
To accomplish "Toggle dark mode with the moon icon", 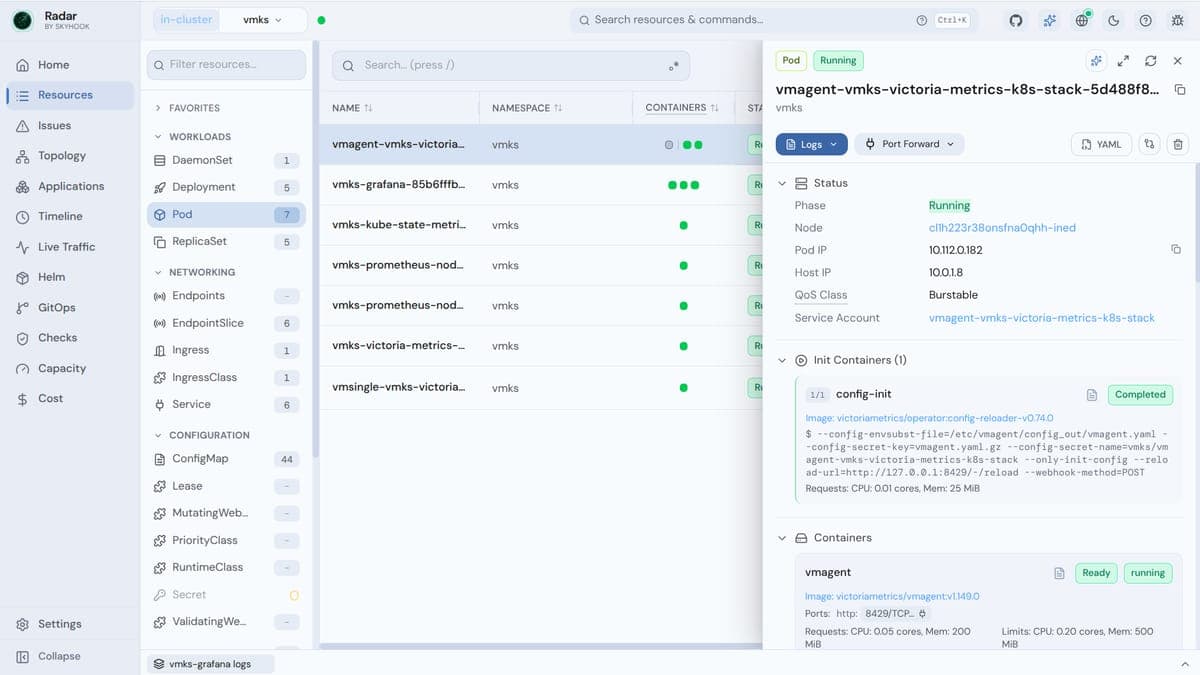I will pos(1114,20).
